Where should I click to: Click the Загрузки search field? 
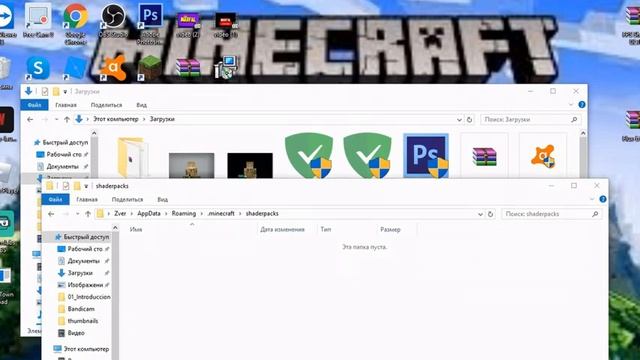(x=530, y=120)
